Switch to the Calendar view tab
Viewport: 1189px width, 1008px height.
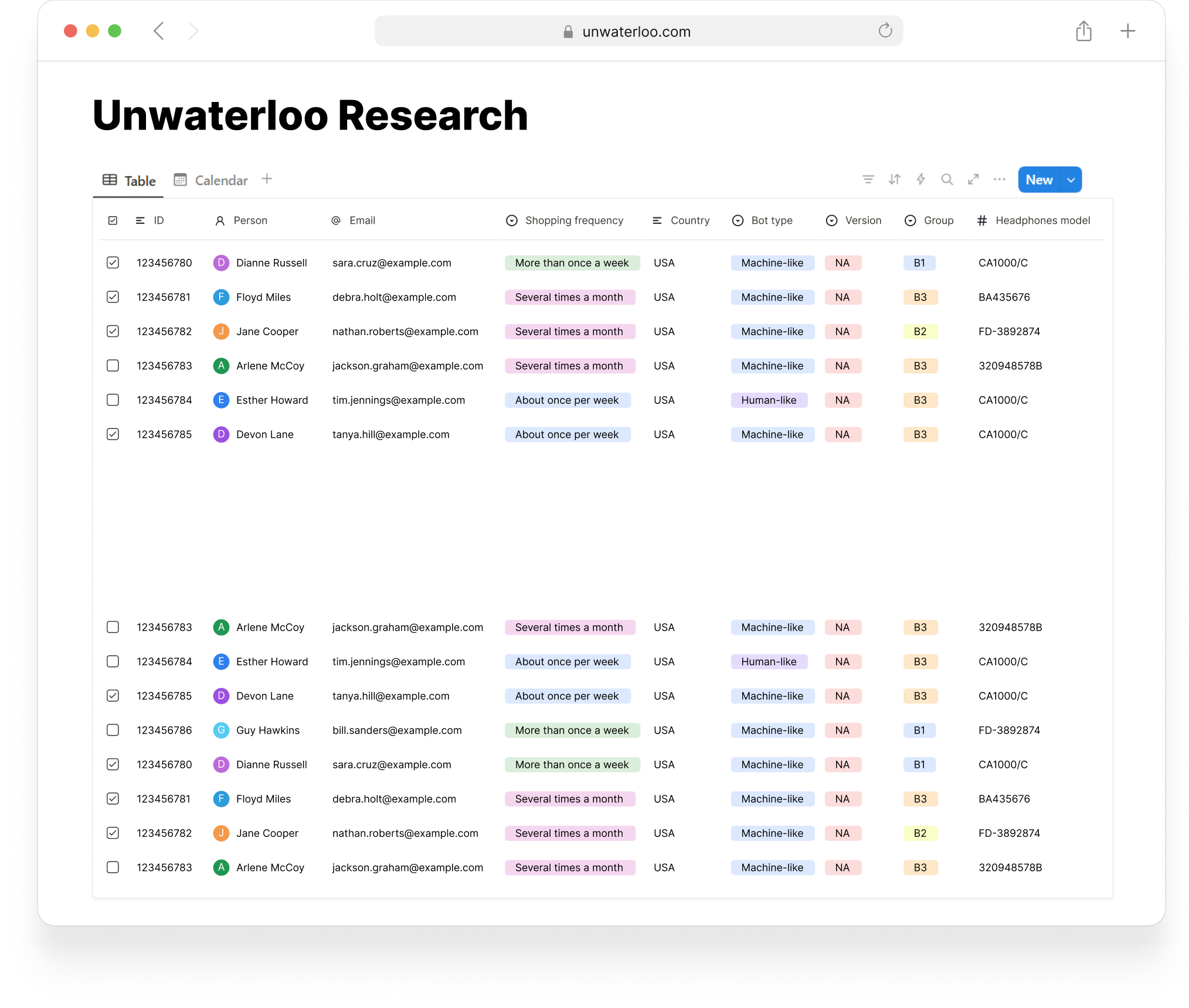click(x=211, y=180)
